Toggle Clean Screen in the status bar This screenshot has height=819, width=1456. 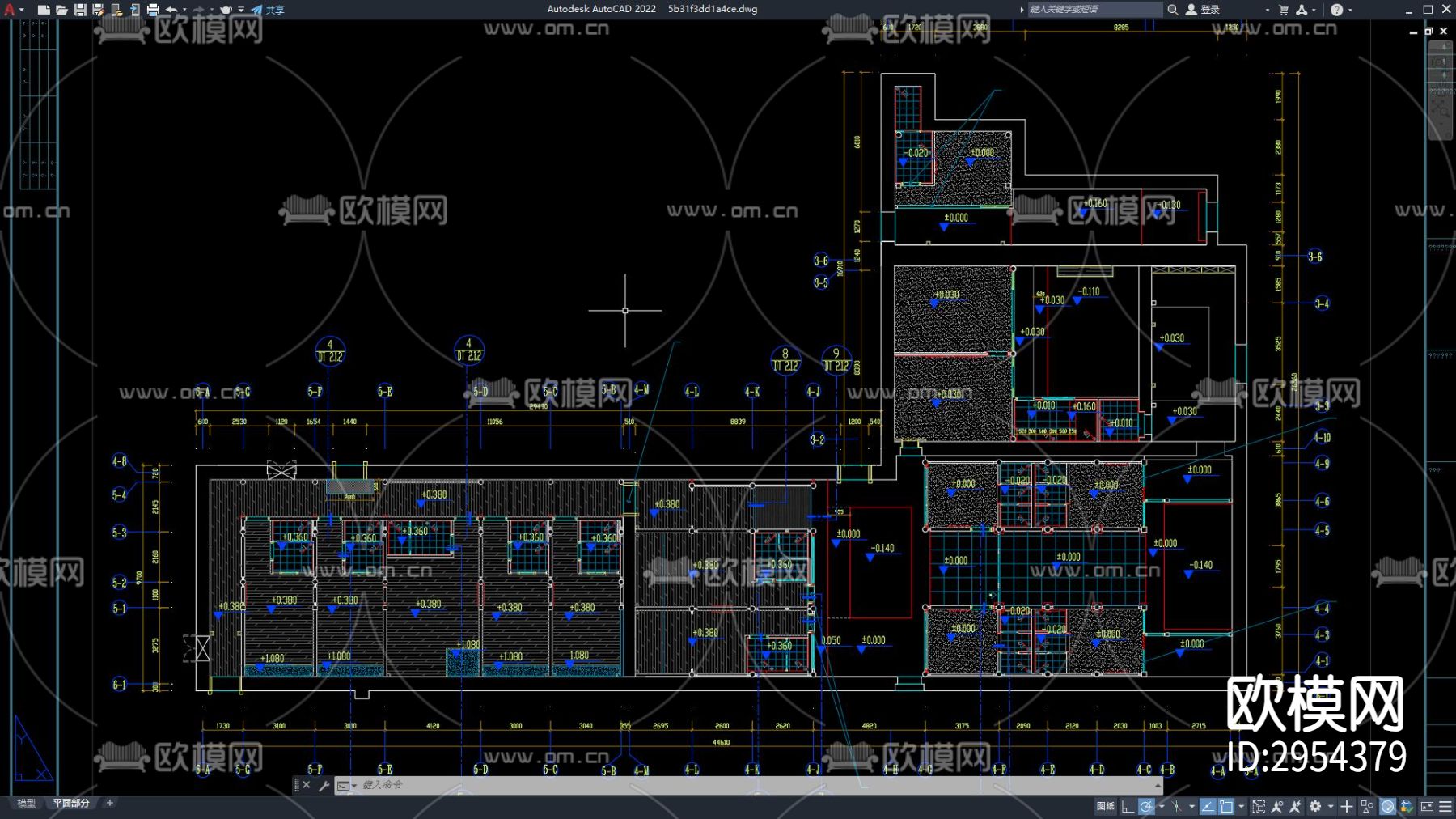[x=1427, y=806]
